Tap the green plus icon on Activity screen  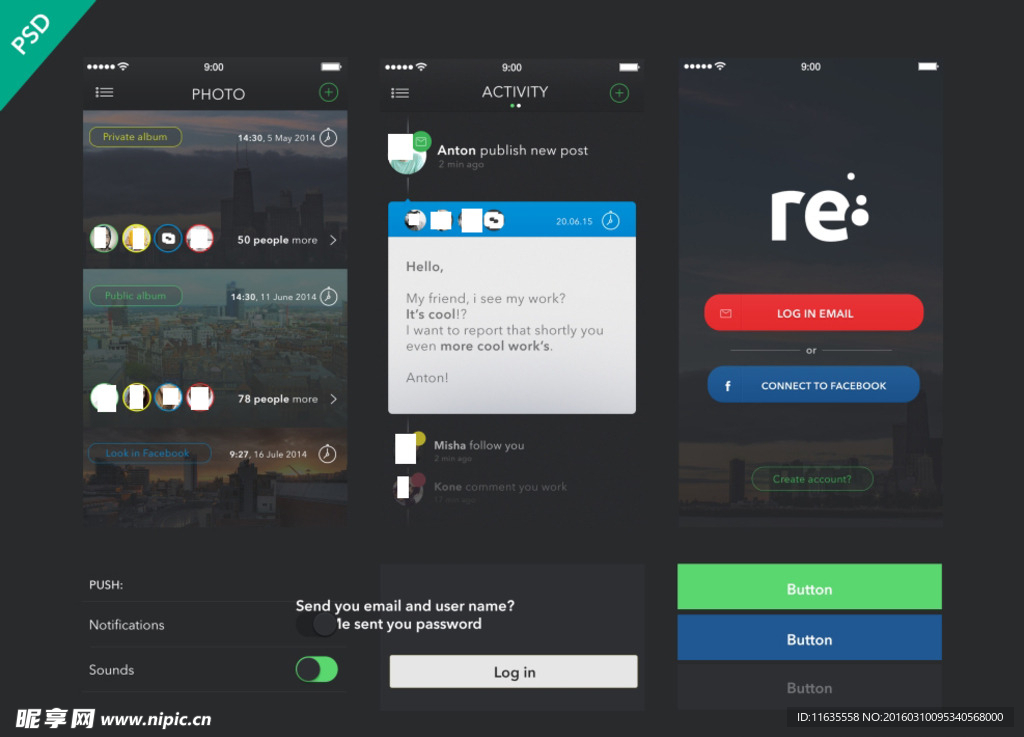click(x=619, y=93)
